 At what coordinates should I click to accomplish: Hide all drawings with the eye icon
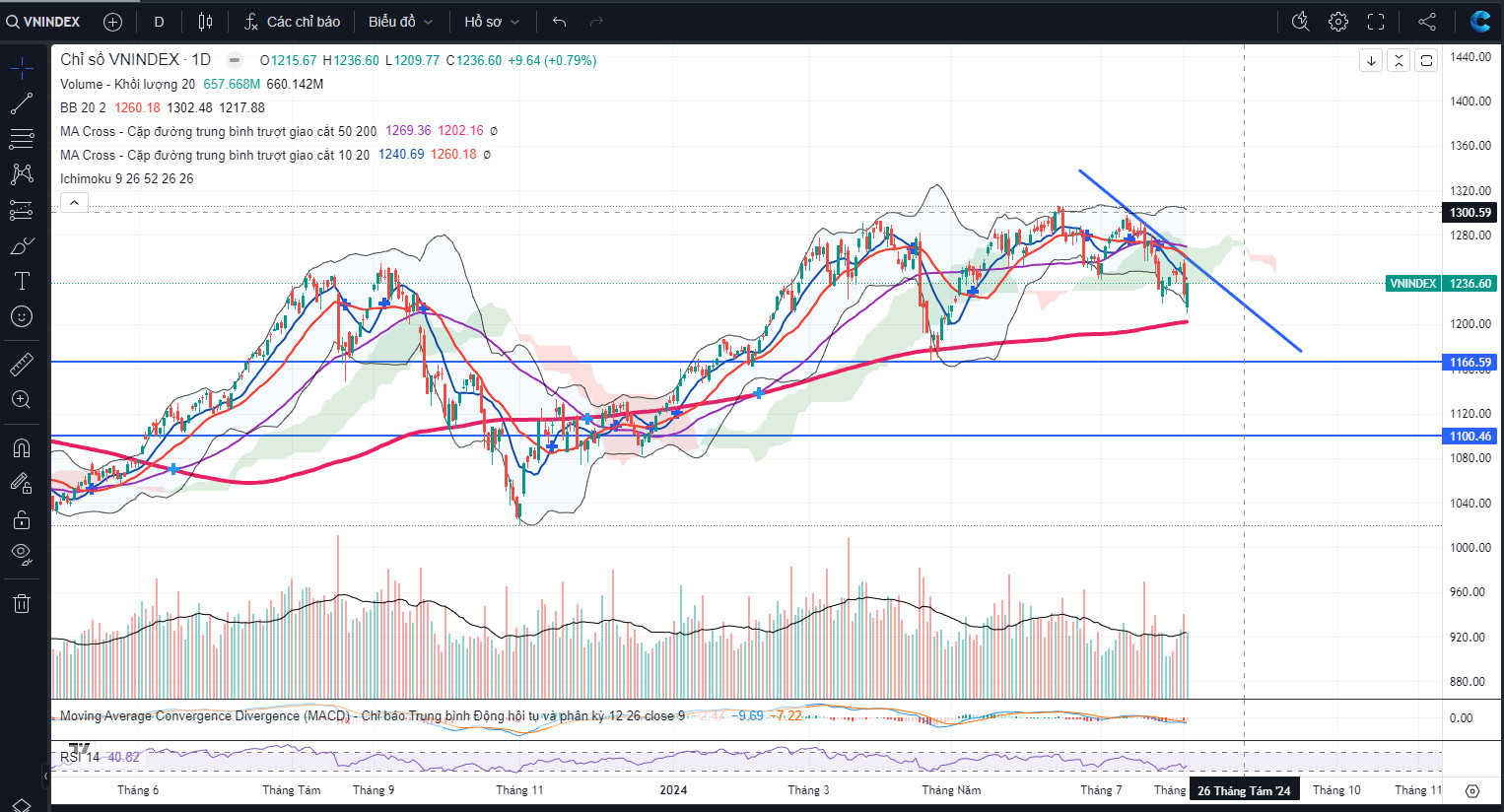(x=22, y=555)
